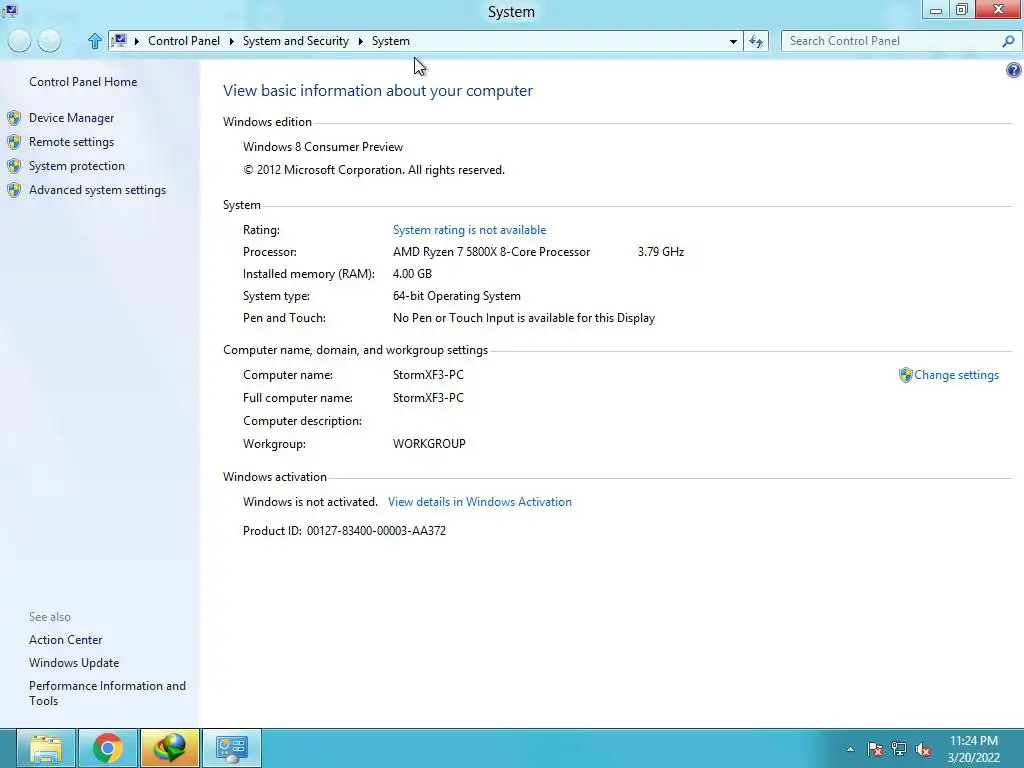Click the shield icon beside Advanced system settings
This screenshot has height=768, width=1024.
click(14, 190)
